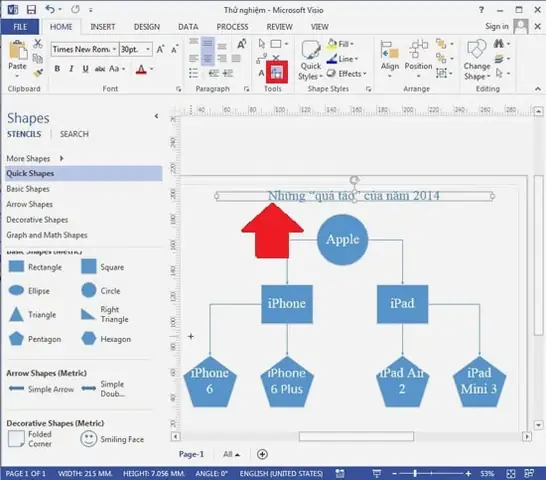Switch to the DATA tab
This screenshot has height=480, width=546.
188,27
